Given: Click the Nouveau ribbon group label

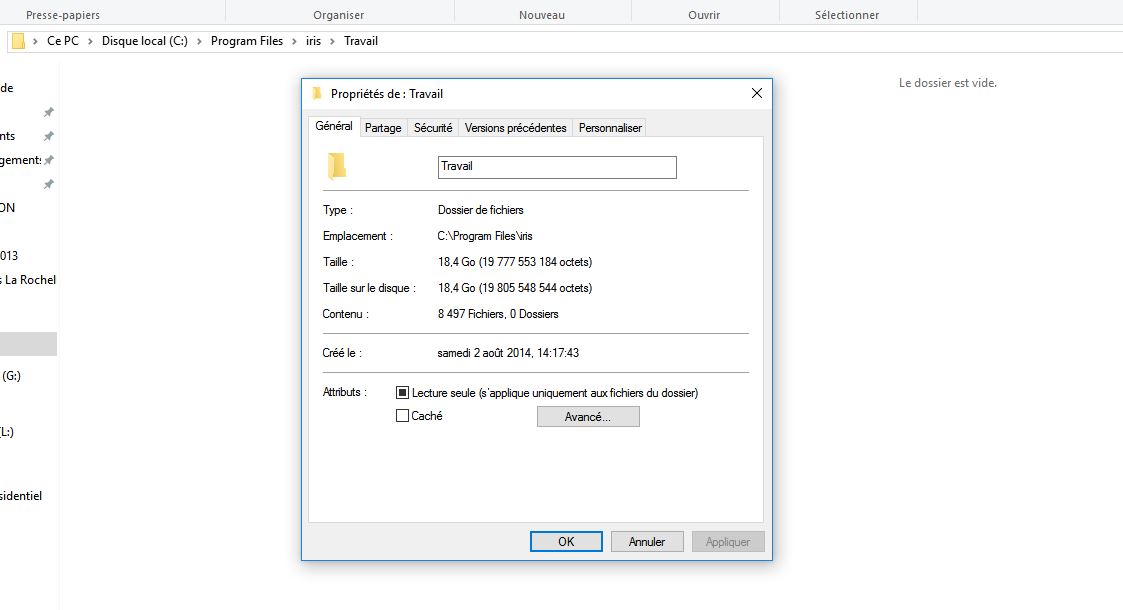Looking at the screenshot, I should pyautogui.click(x=542, y=15).
